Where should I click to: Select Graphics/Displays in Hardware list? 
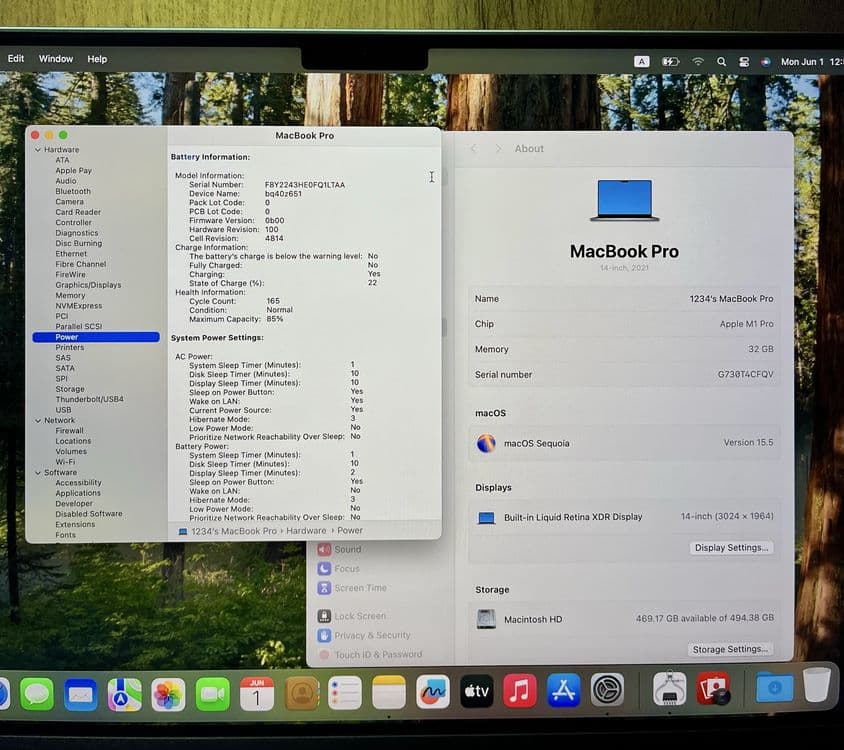coord(88,285)
